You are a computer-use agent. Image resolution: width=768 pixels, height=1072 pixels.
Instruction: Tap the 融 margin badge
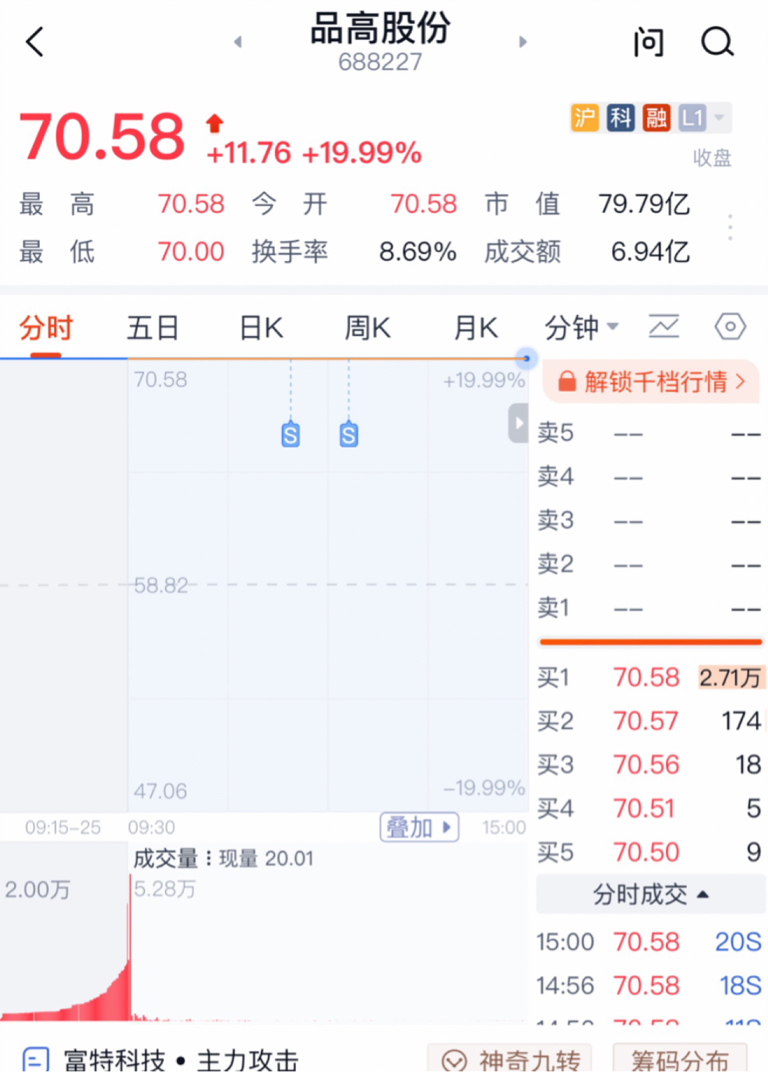(x=656, y=118)
